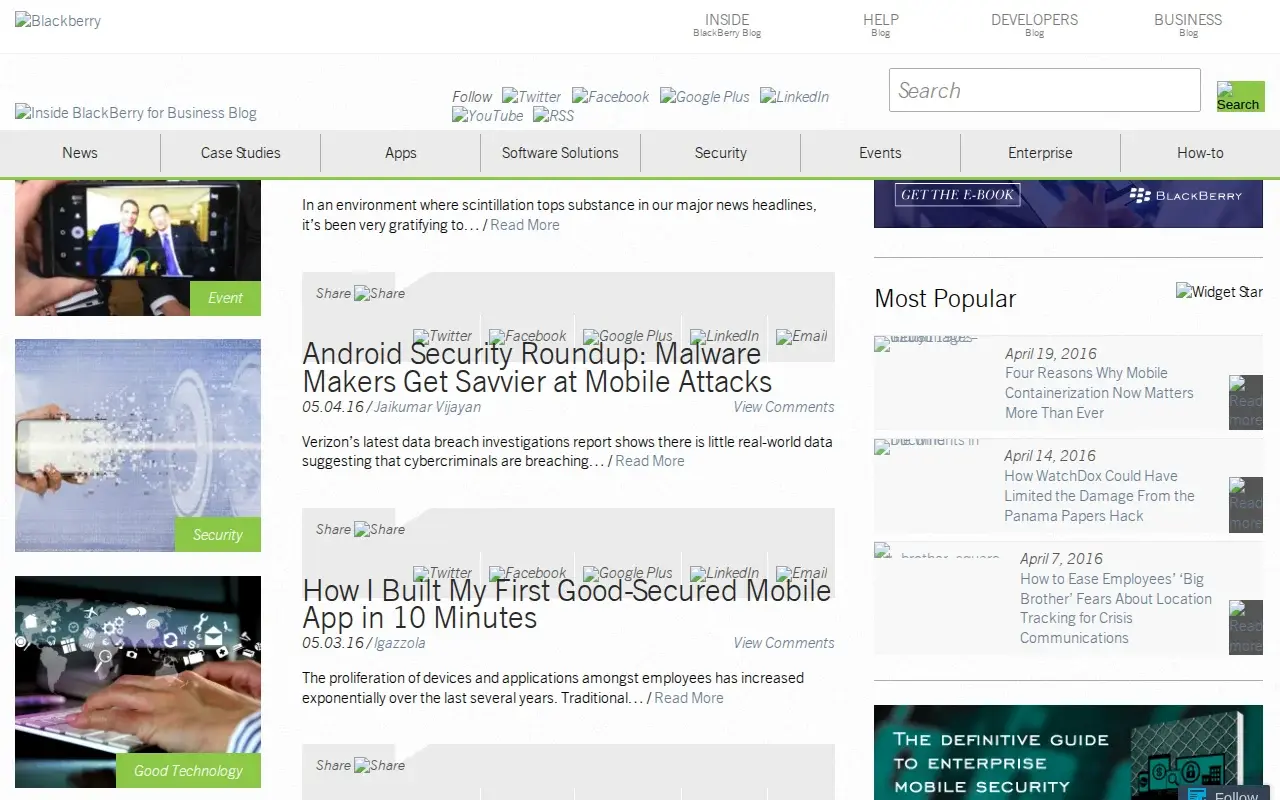Share Android Security Roundup on Twitter

point(443,336)
